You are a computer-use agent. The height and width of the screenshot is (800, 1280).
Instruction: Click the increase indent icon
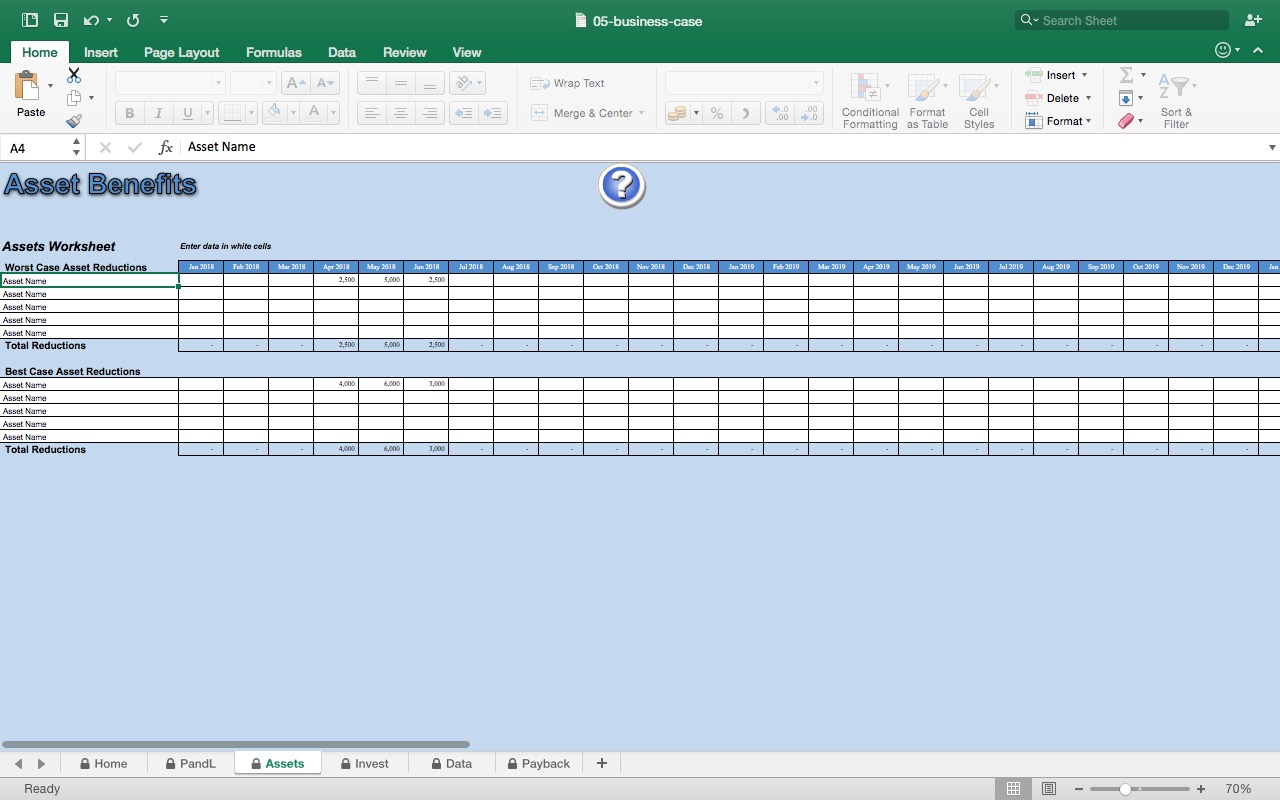point(493,113)
